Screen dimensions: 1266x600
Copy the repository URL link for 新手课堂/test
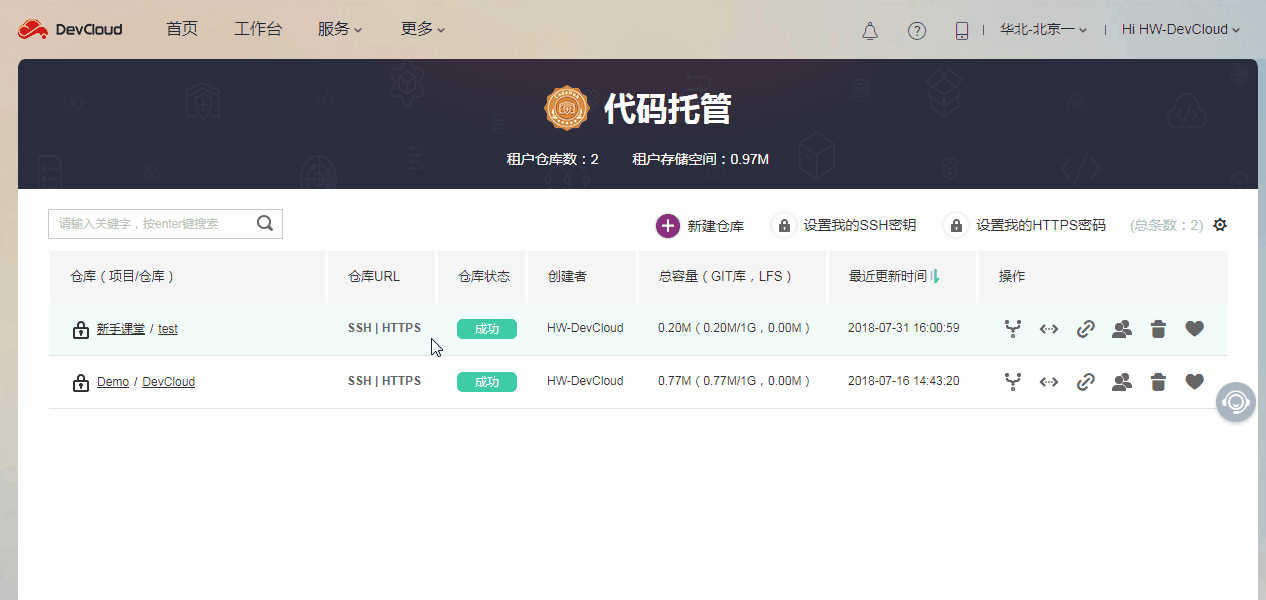coord(1086,328)
